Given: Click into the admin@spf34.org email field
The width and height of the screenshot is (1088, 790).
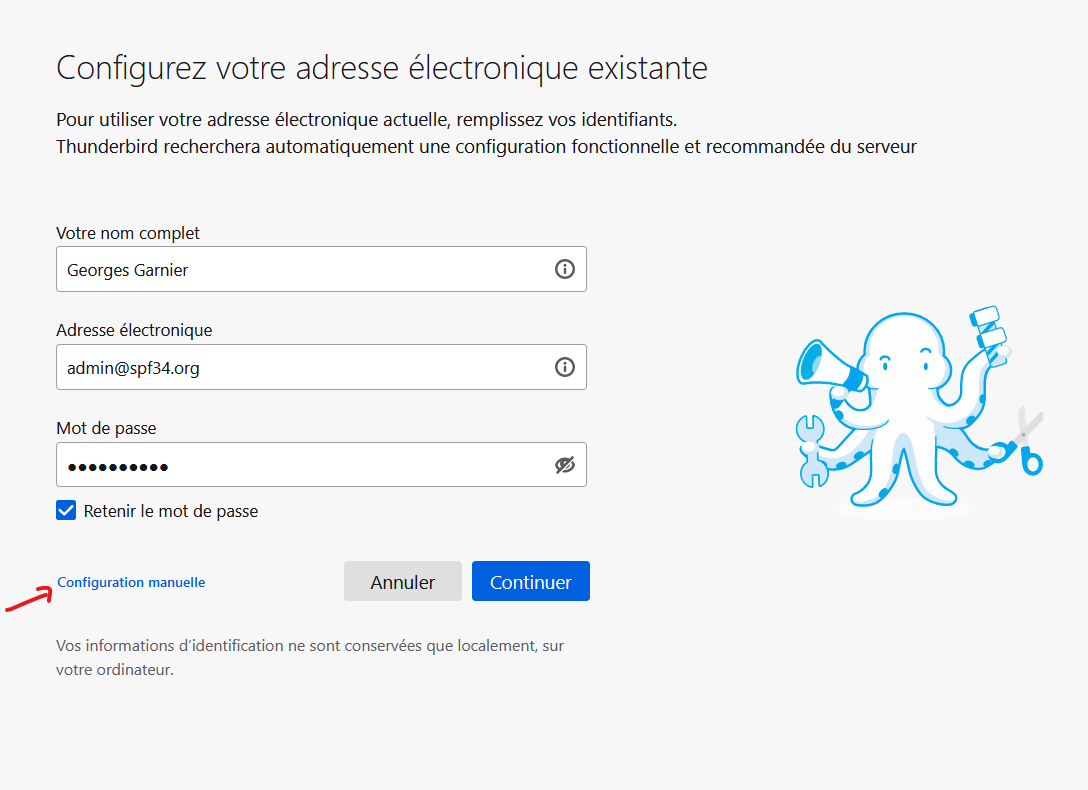Looking at the screenshot, I should click(300, 367).
